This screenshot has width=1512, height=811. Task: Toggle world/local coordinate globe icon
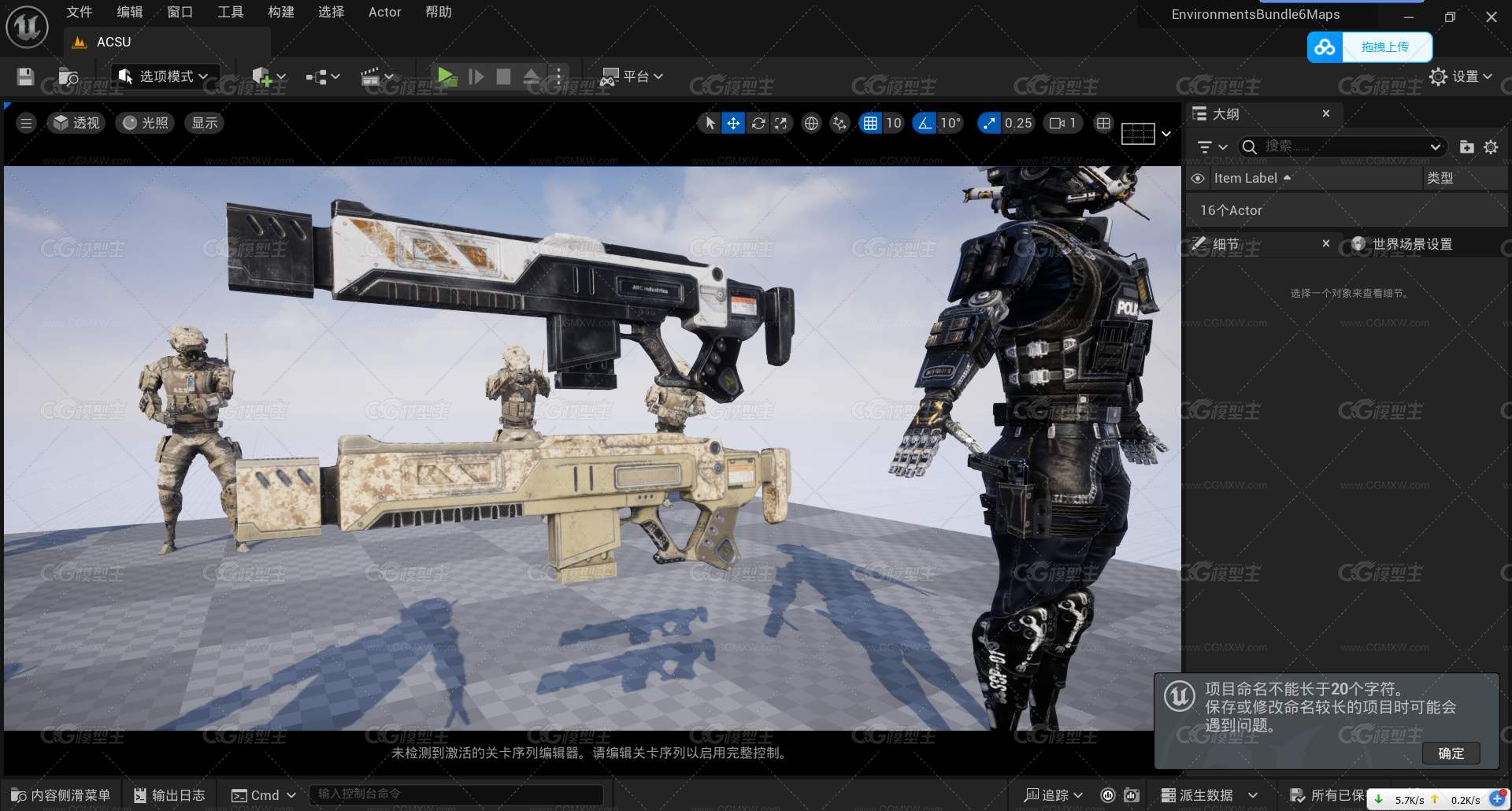(811, 123)
